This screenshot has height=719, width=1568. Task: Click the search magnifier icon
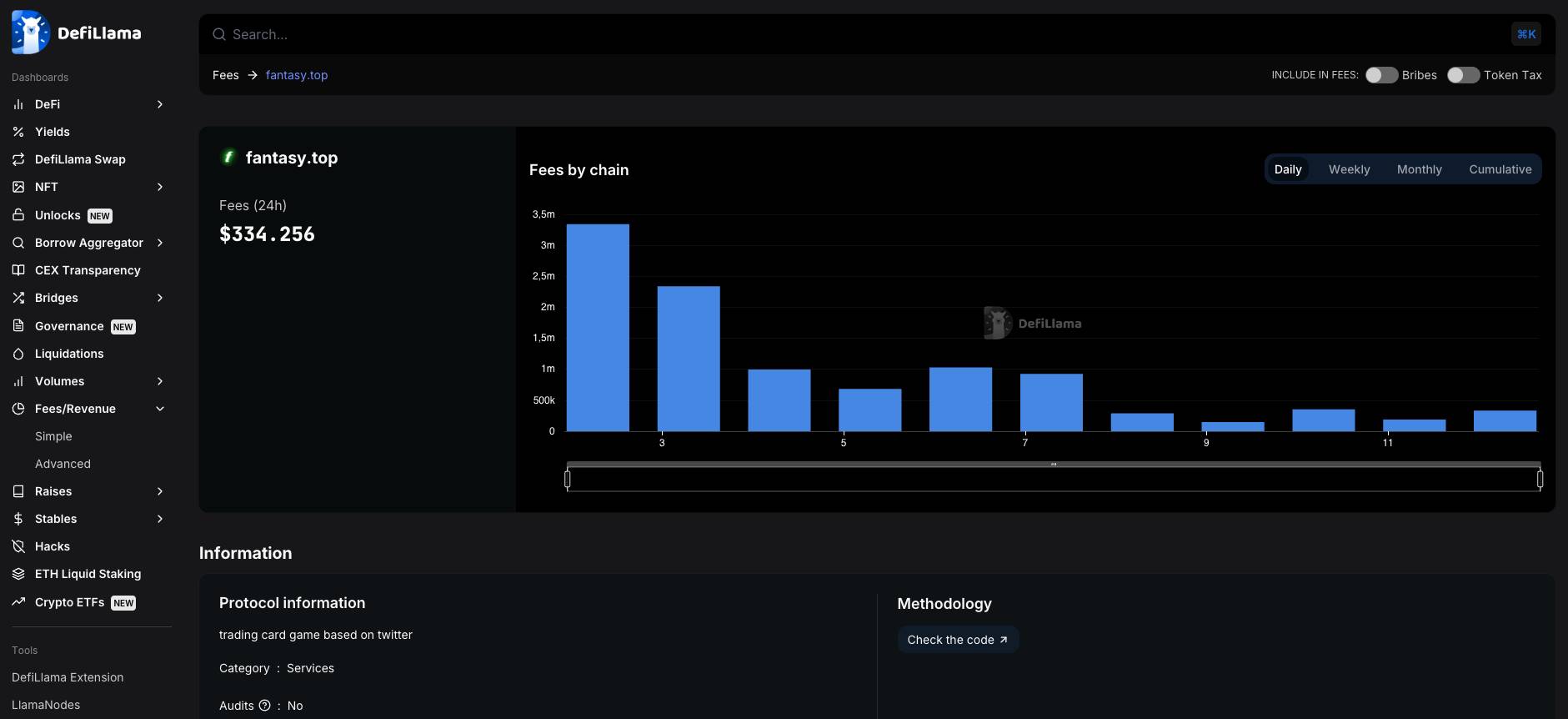tap(219, 34)
